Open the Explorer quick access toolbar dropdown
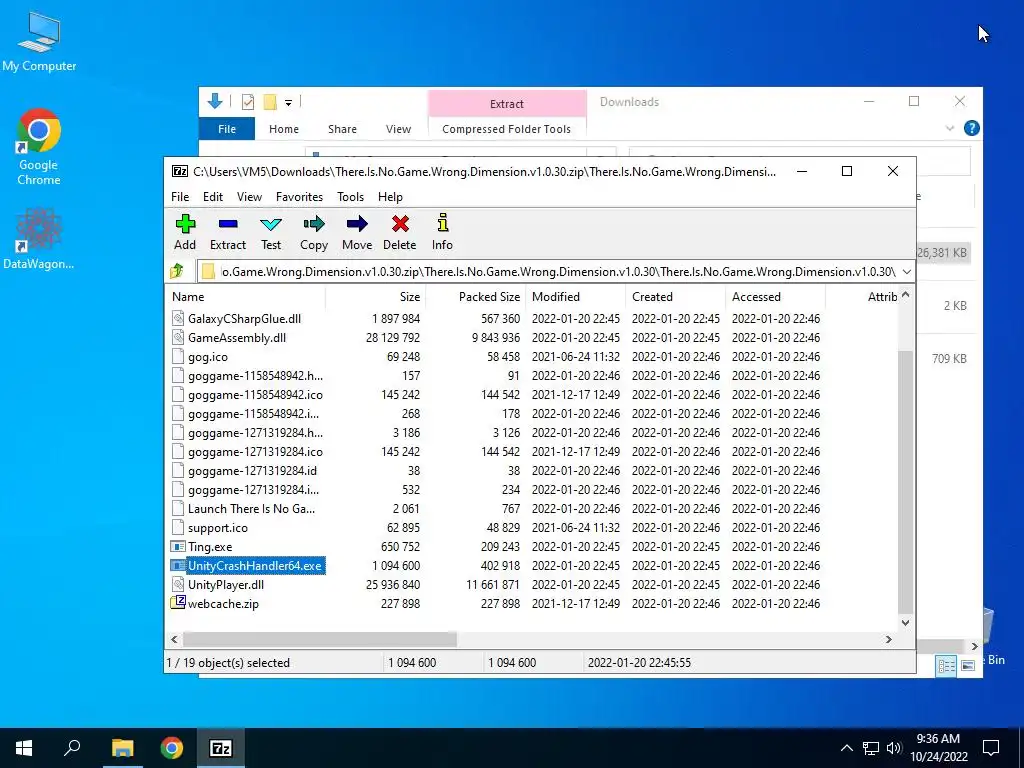Viewport: 1024px width, 768px height. [x=288, y=103]
